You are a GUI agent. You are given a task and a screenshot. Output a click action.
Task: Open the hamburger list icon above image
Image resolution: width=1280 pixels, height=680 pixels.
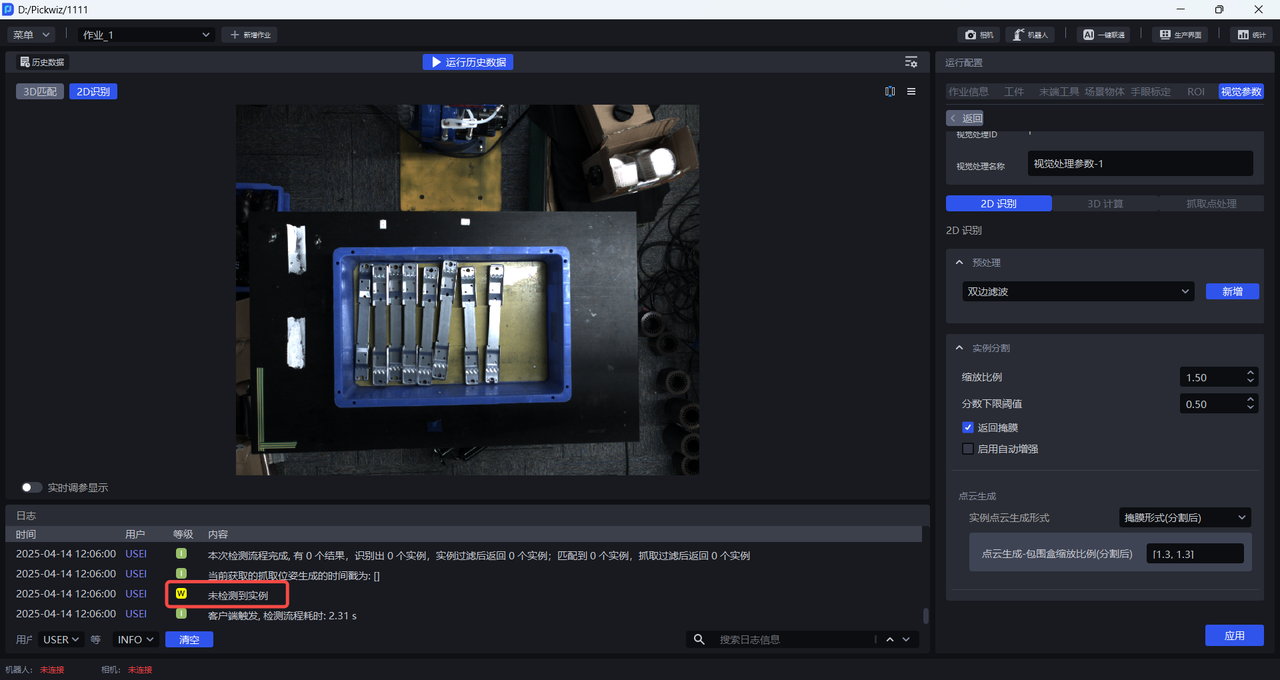click(x=911, y=91)
